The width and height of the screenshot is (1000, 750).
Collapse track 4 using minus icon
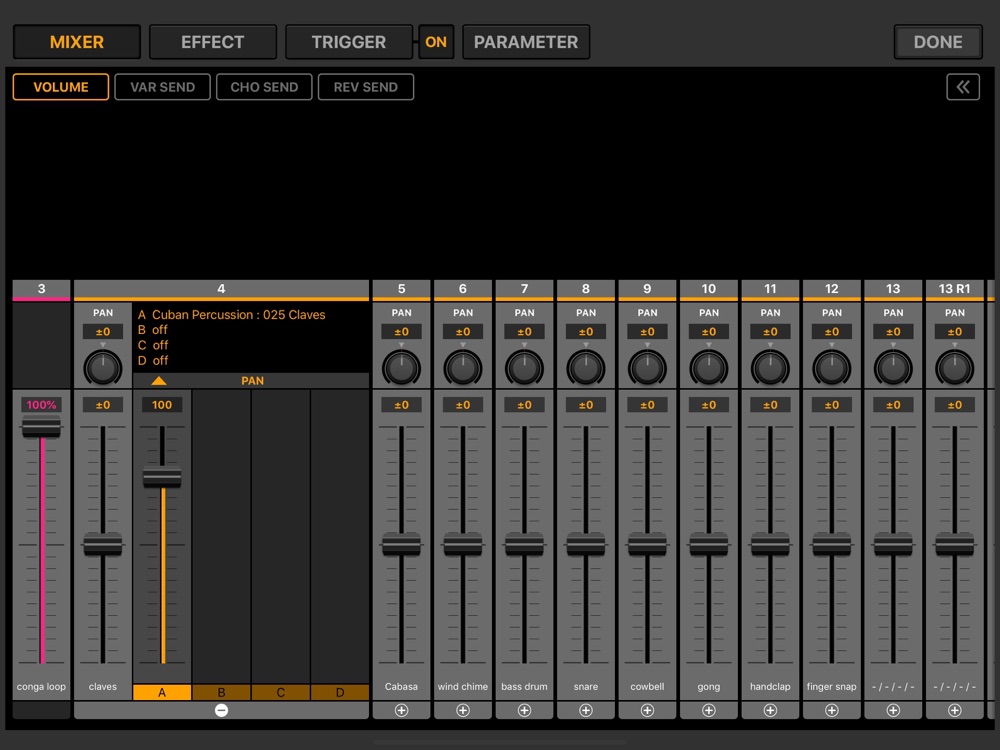221,710
